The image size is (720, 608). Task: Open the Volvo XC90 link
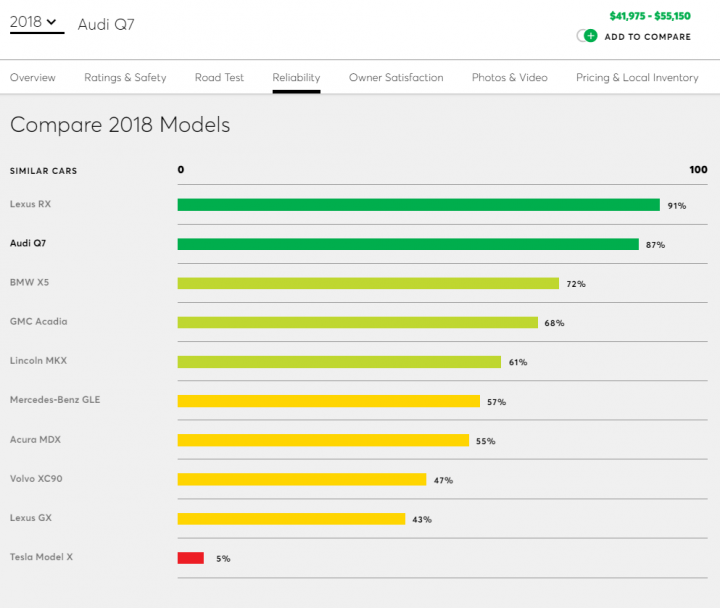pyautogui.click(x=36, y=479)
